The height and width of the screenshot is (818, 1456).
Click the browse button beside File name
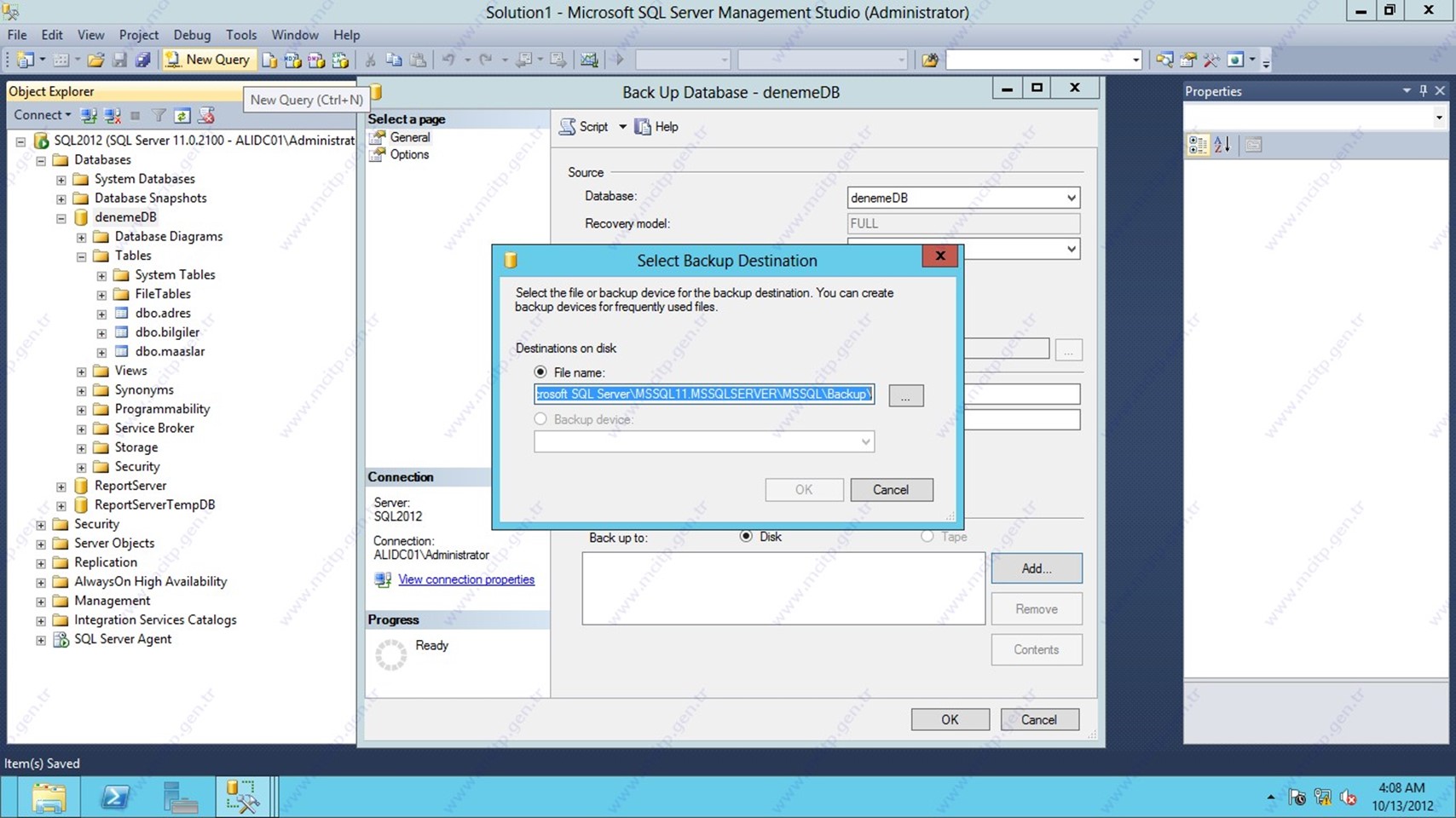click(905, 396)
